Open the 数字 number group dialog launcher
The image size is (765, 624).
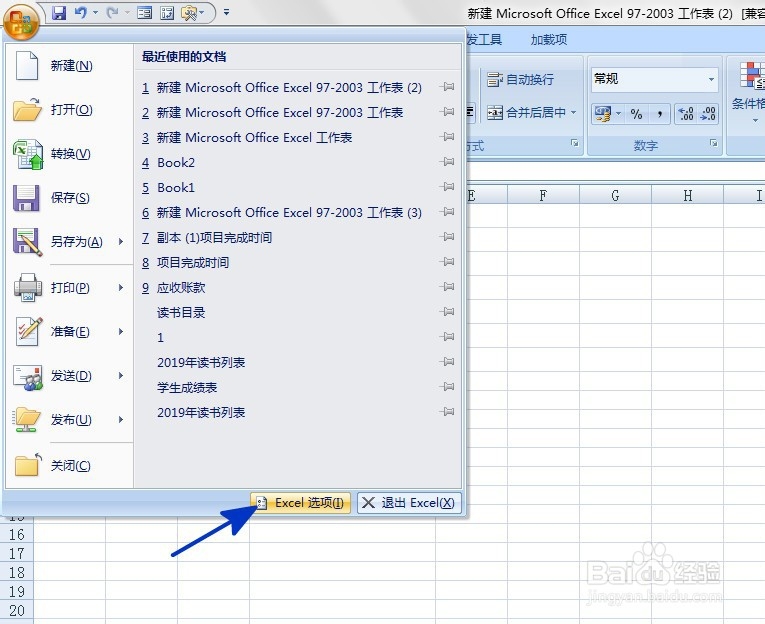tap(714, 143)
